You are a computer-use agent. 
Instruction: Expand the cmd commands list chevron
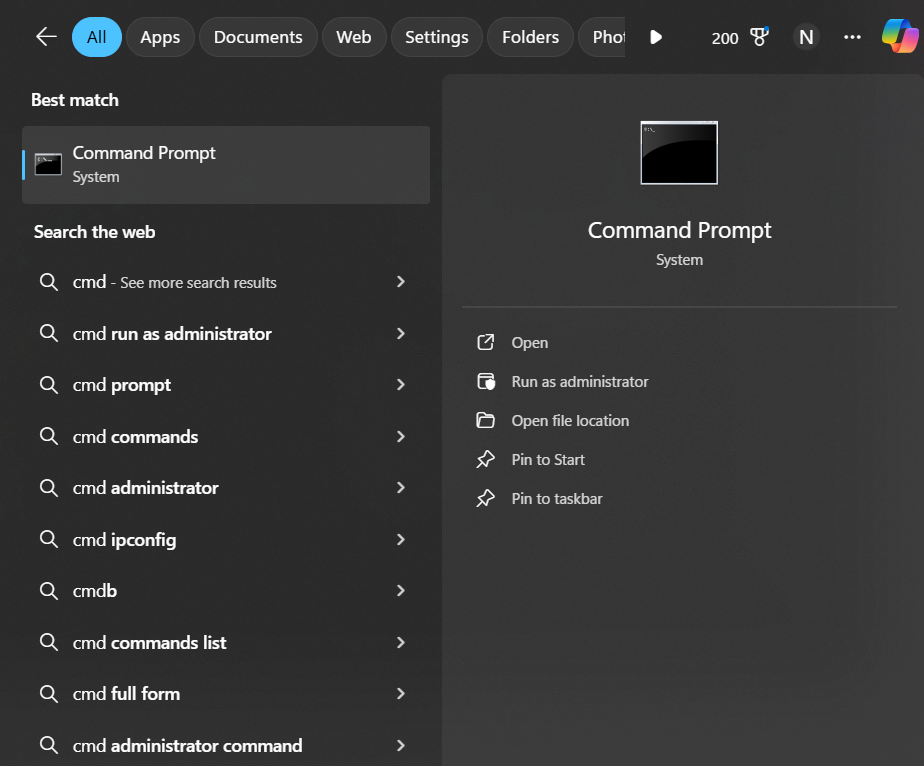401,642
